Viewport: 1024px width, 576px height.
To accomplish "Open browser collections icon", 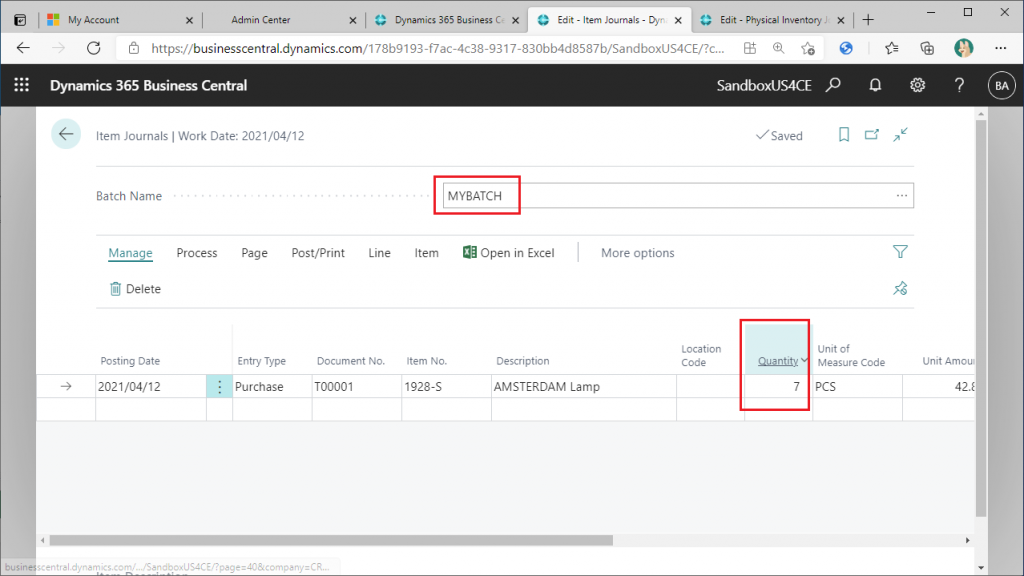I will click(x=927, y=48).
